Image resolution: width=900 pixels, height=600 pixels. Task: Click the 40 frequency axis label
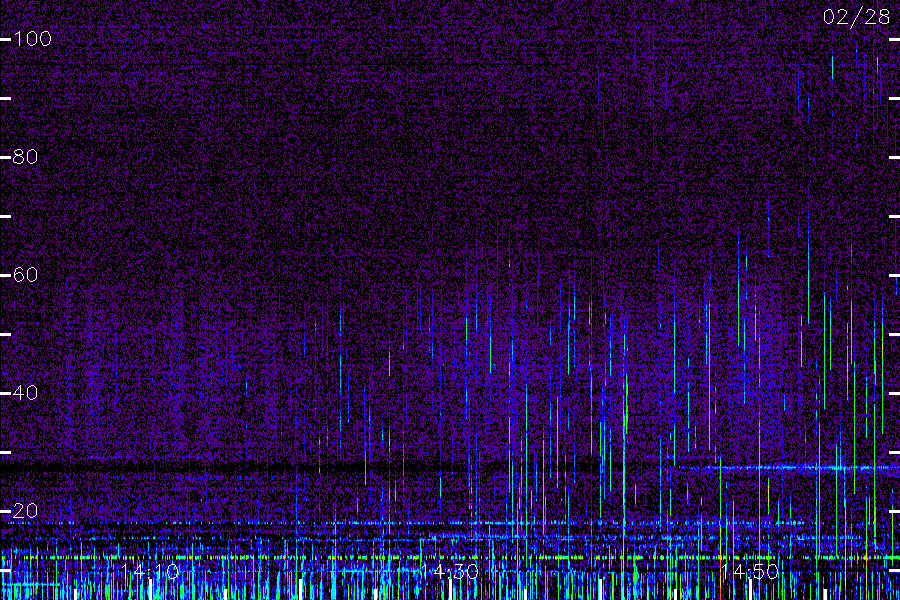[x=25, y=393]
